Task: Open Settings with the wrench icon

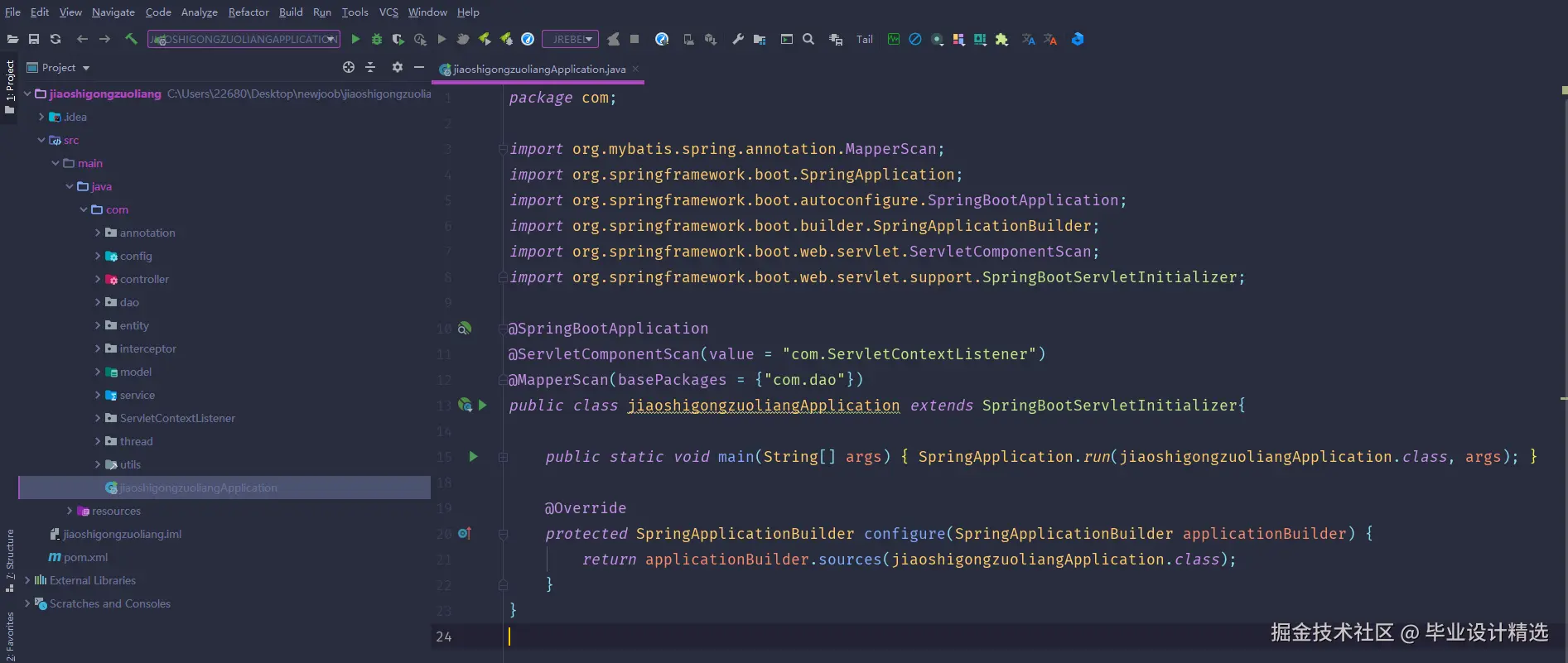Action: 738,39
